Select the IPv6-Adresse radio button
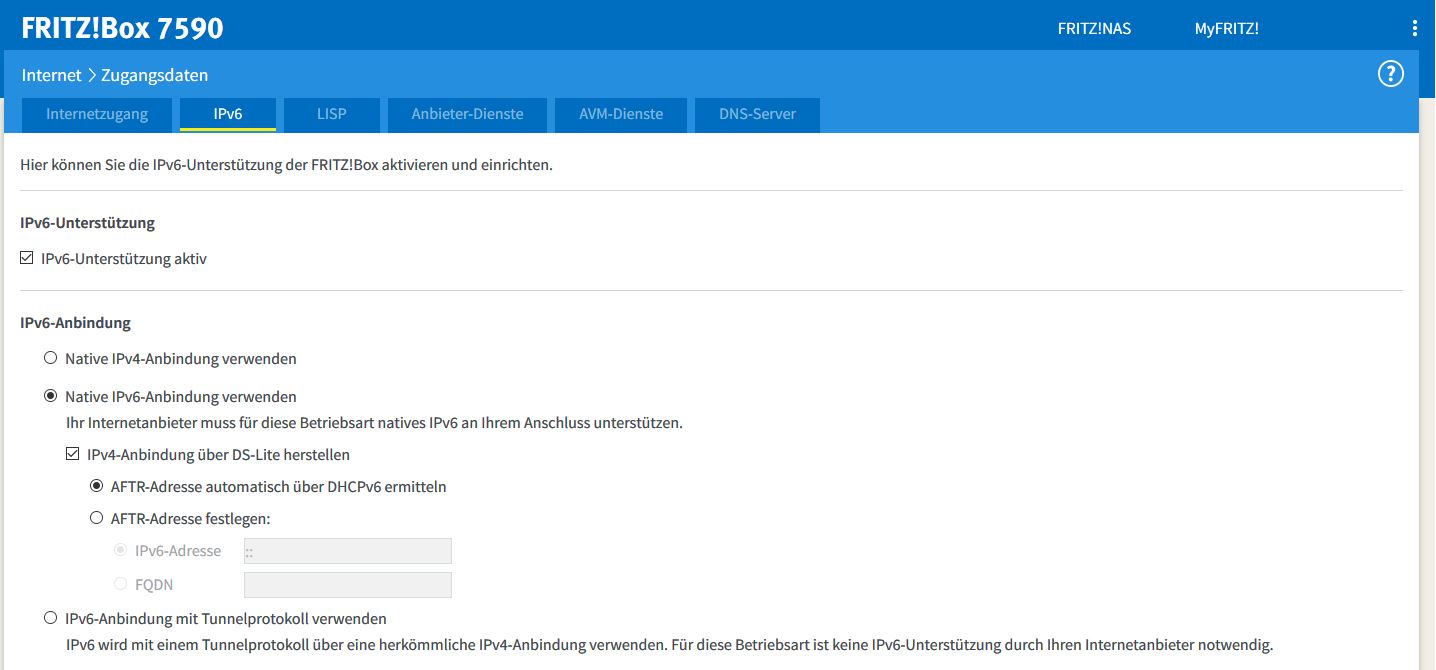The height and width of the screenshot is (670, 1436). tap(121, 550)
